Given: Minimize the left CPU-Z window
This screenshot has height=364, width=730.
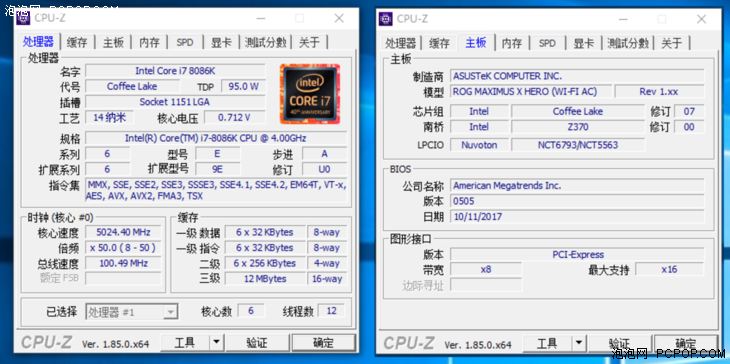Looking at the screenshot, I should tap(261, 19).
